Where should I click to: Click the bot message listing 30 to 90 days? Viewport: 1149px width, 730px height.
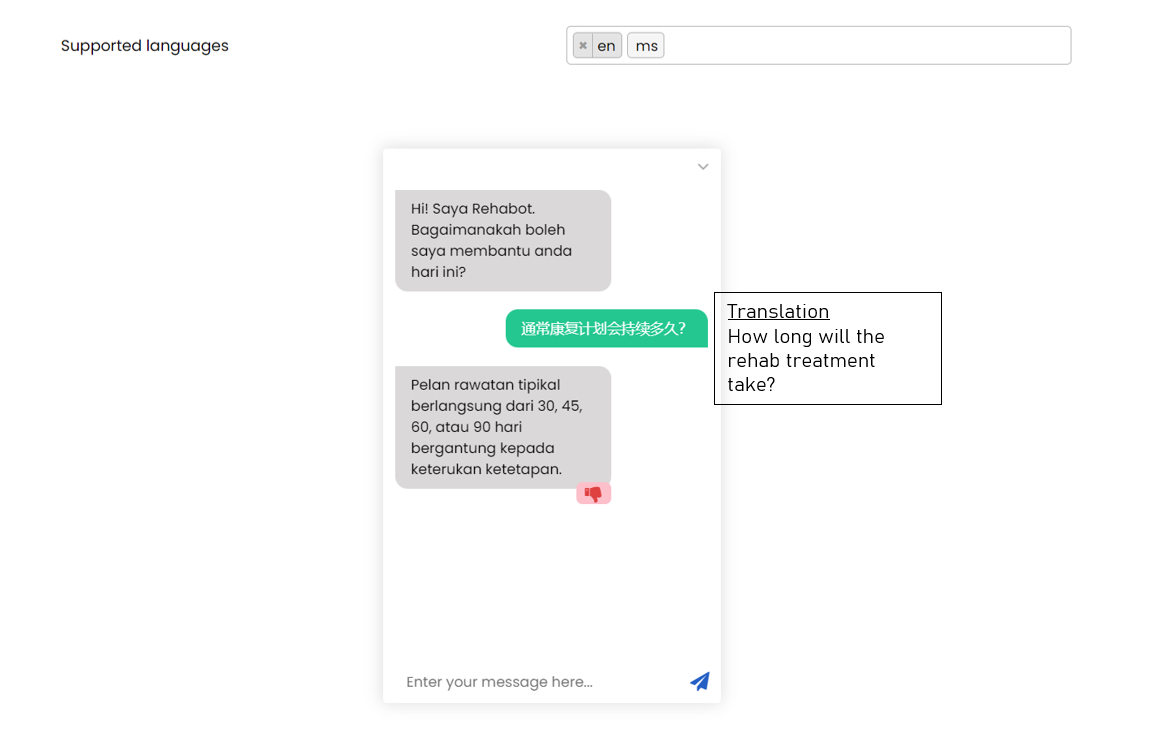(503, 426)
